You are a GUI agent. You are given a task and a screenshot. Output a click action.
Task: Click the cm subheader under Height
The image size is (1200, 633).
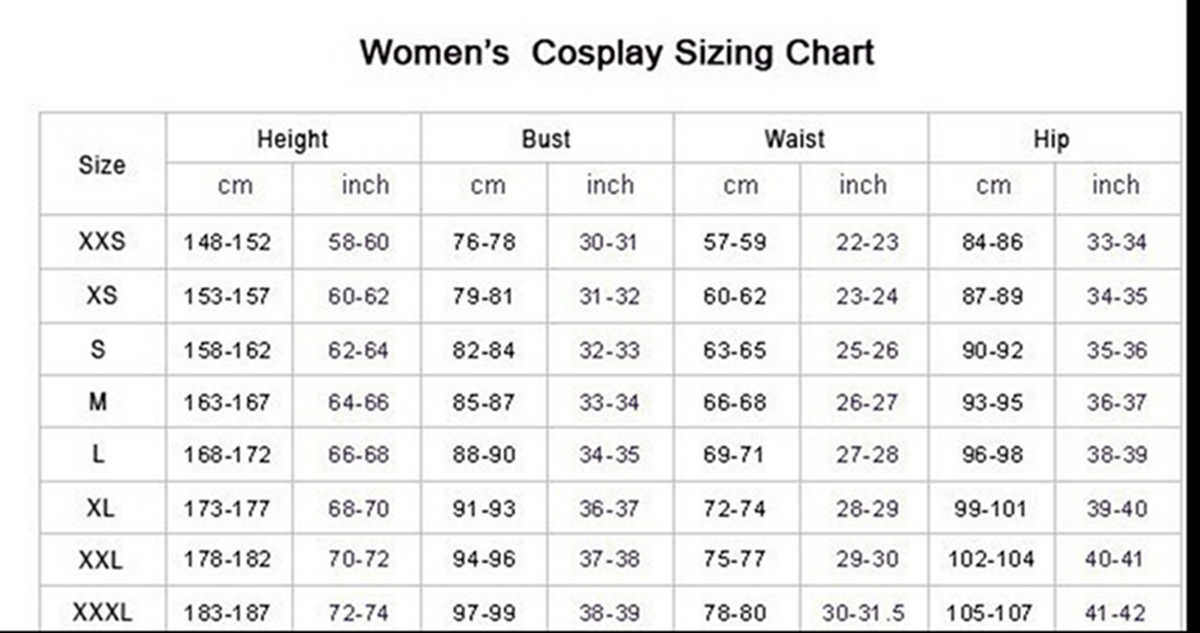[x=235, y=186]
